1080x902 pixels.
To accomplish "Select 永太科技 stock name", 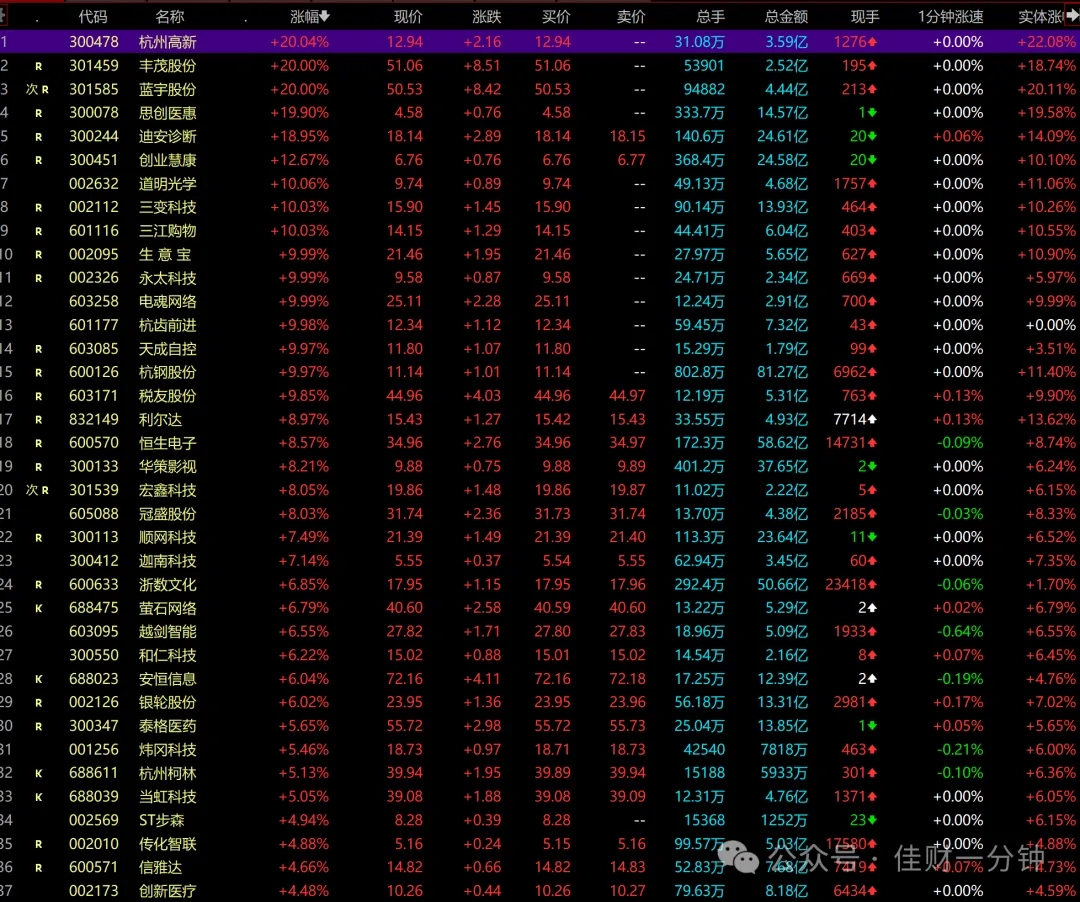I will click(x=167, y=278).
